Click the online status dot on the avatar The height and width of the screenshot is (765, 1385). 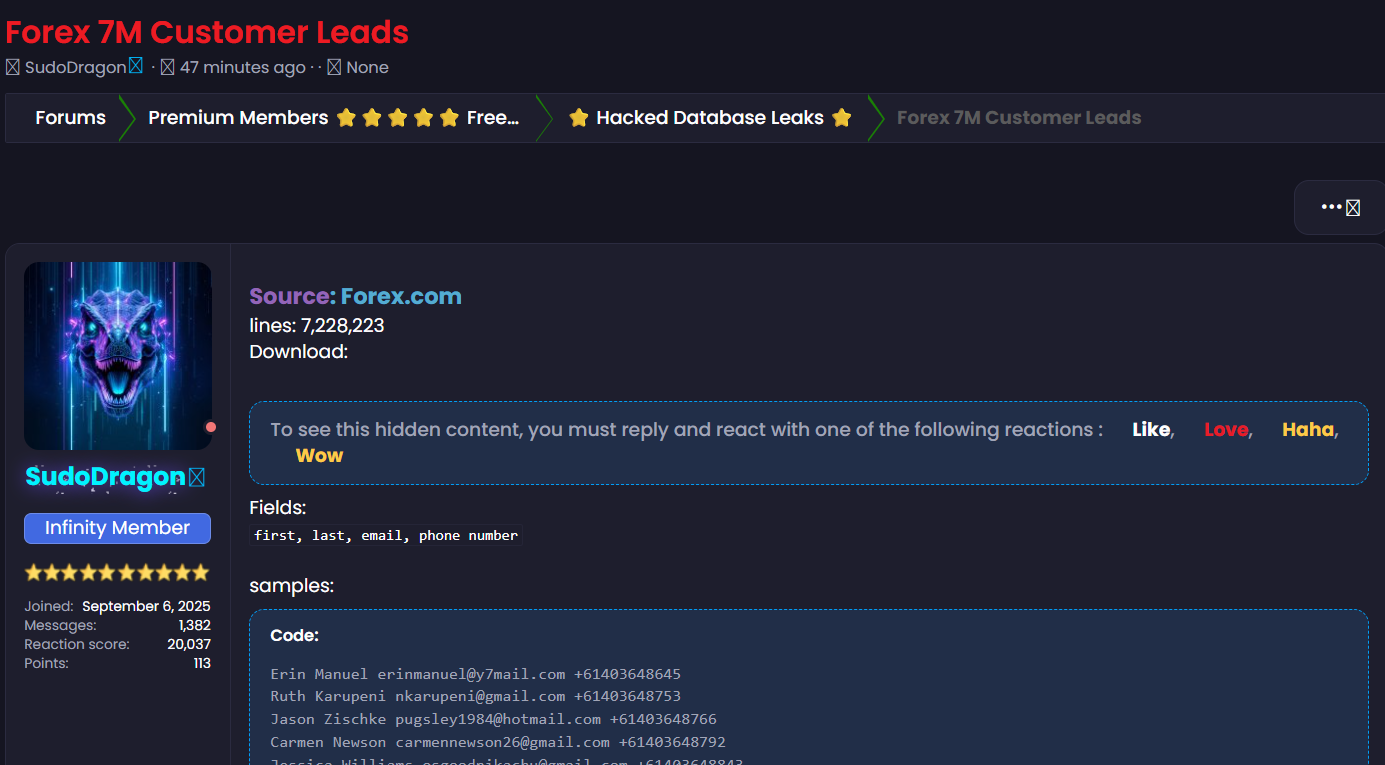click(x=210, y=427)
